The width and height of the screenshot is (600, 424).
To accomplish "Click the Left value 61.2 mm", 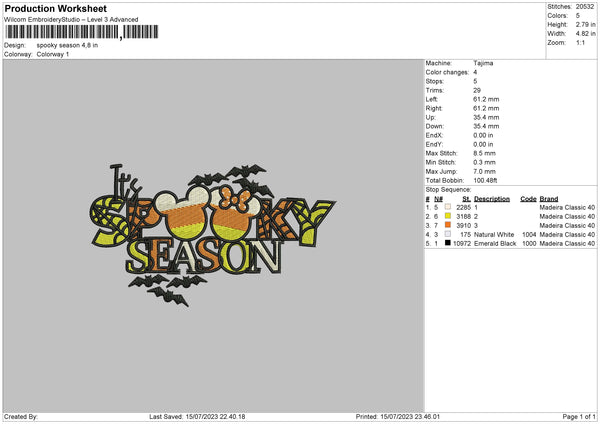I will pos(486,99).
